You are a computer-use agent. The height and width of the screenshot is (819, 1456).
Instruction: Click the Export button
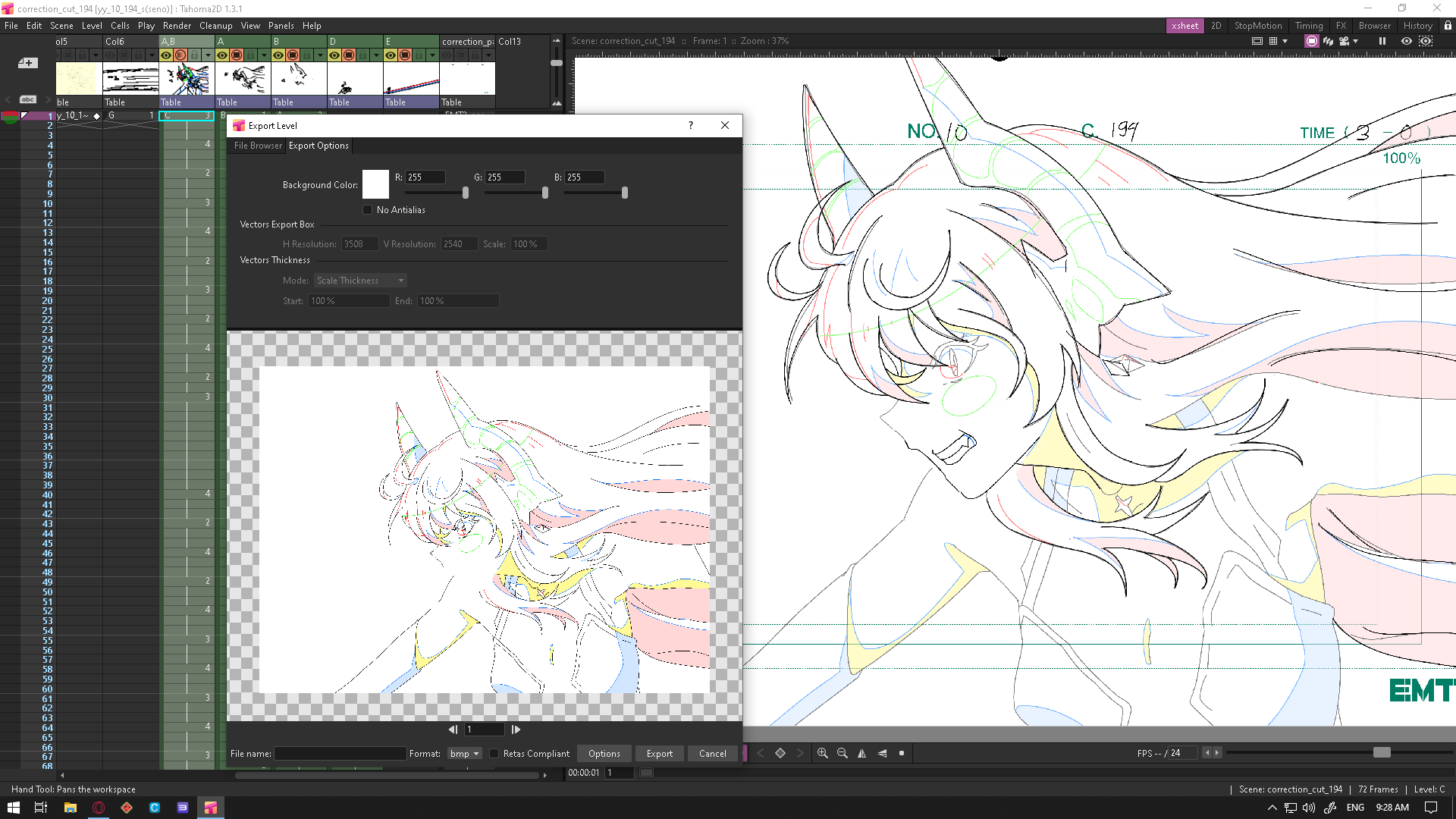pos(659,753)
